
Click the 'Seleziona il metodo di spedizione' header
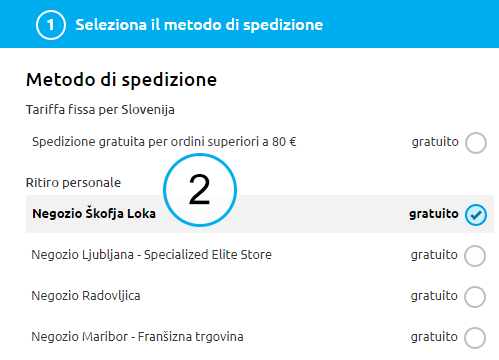click(199, 25)
